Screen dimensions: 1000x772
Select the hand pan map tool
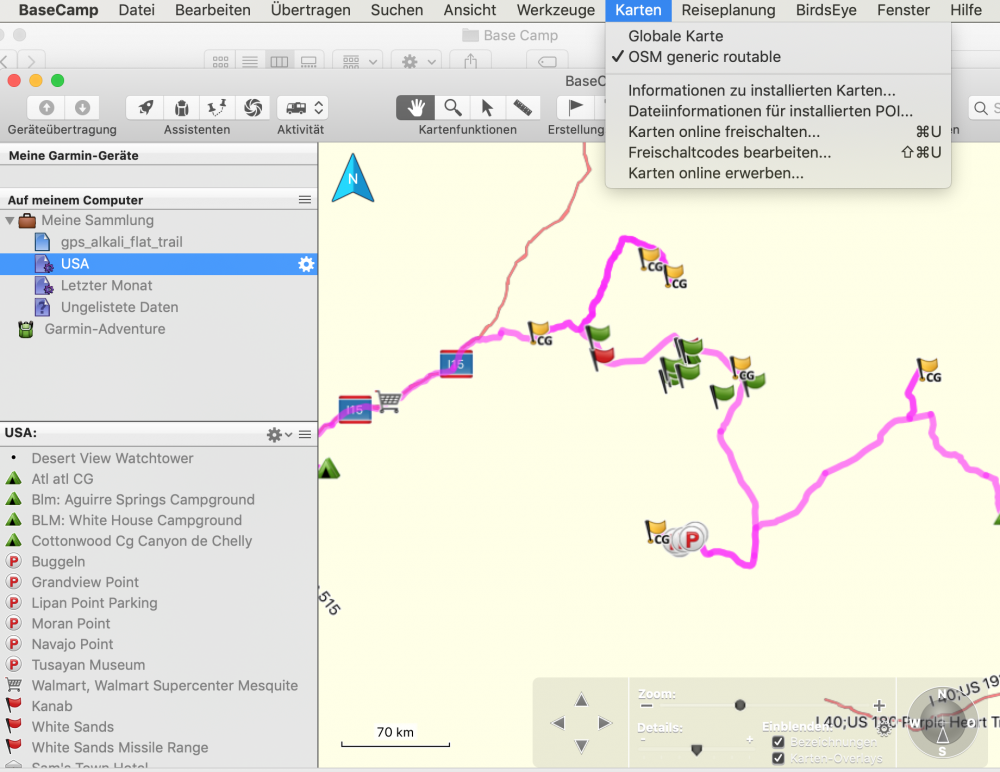416,107
